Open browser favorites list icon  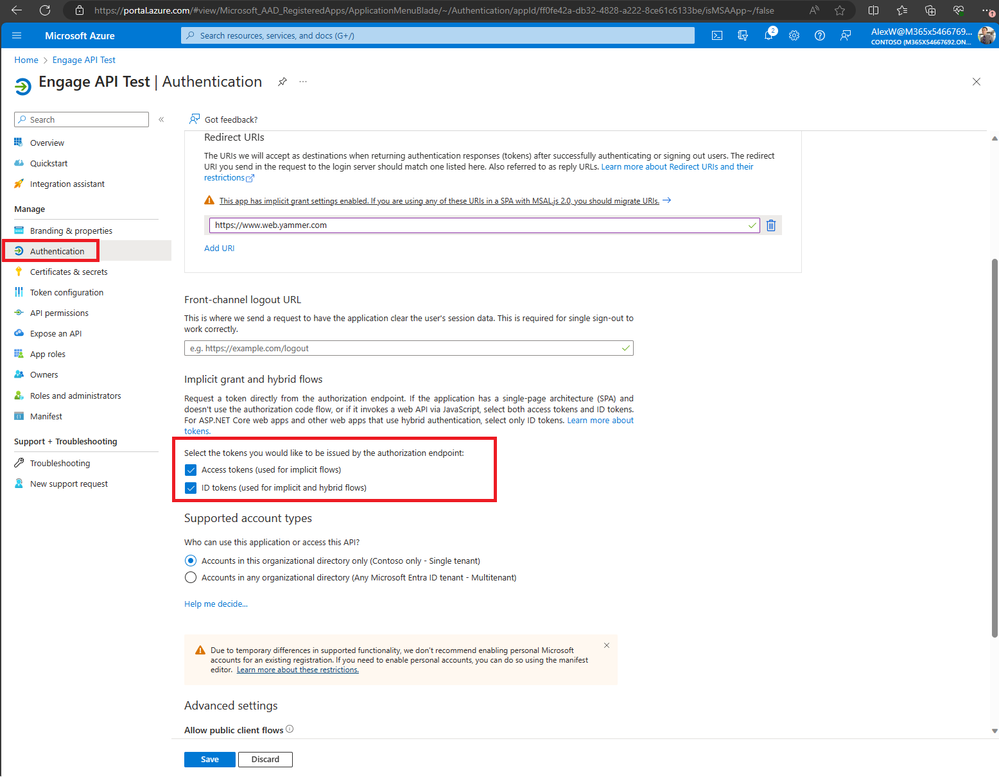click(902, 10)
